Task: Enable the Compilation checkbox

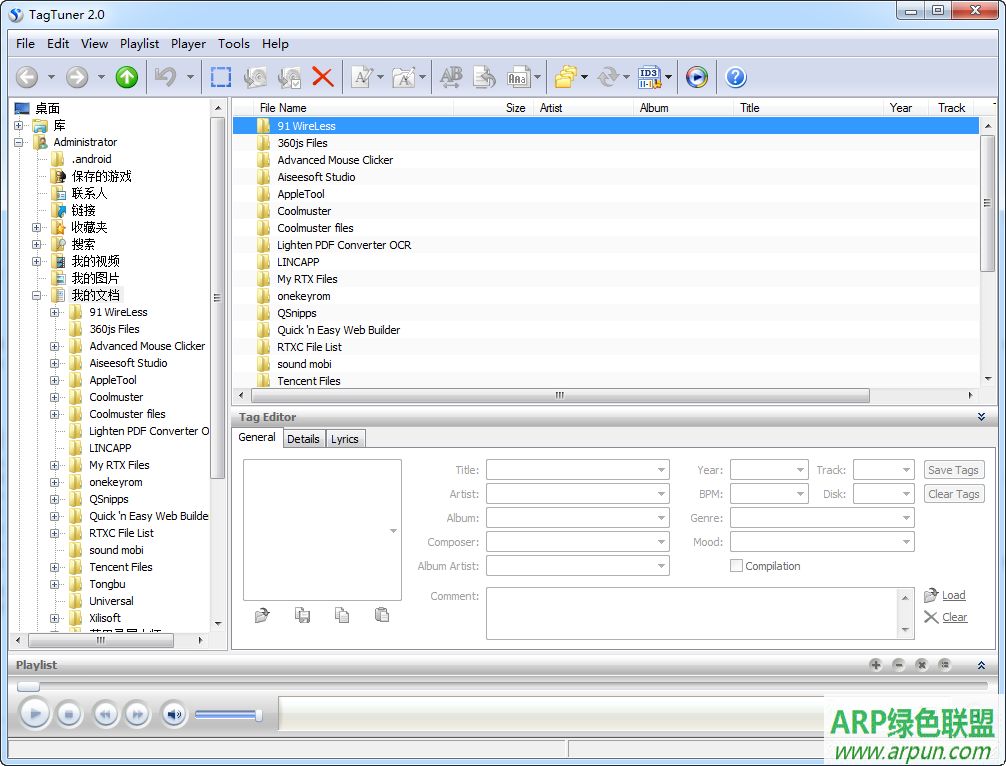Action: point(737,565)
